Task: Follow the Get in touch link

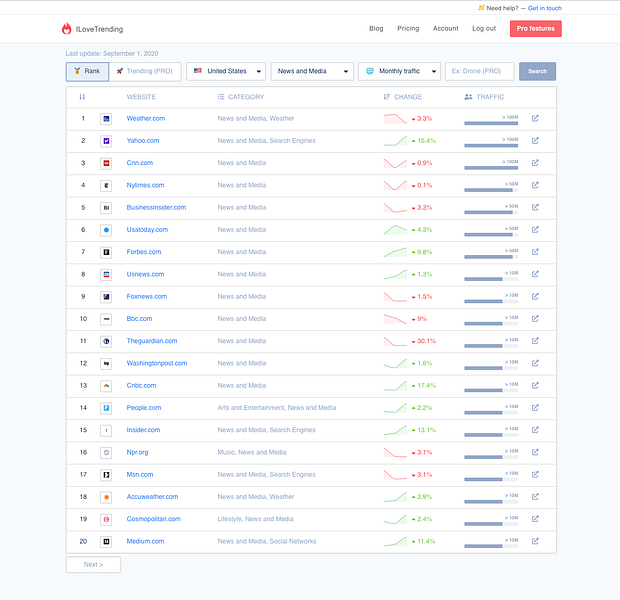Action: [x=544, y=8]
